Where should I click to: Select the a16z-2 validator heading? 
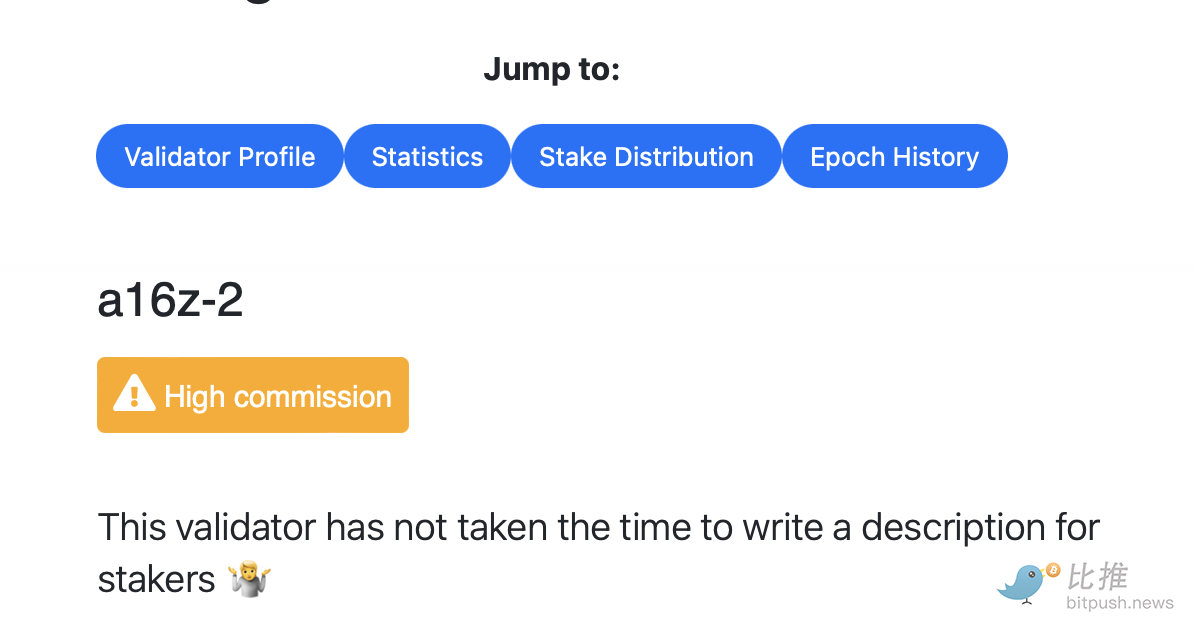170,300
